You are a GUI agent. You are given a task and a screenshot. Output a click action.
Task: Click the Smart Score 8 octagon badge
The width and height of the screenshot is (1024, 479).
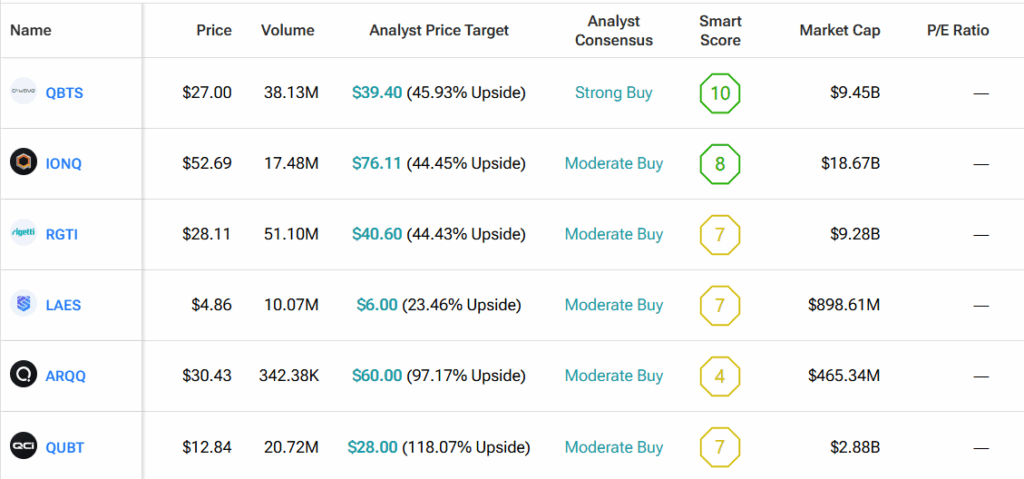720,164
